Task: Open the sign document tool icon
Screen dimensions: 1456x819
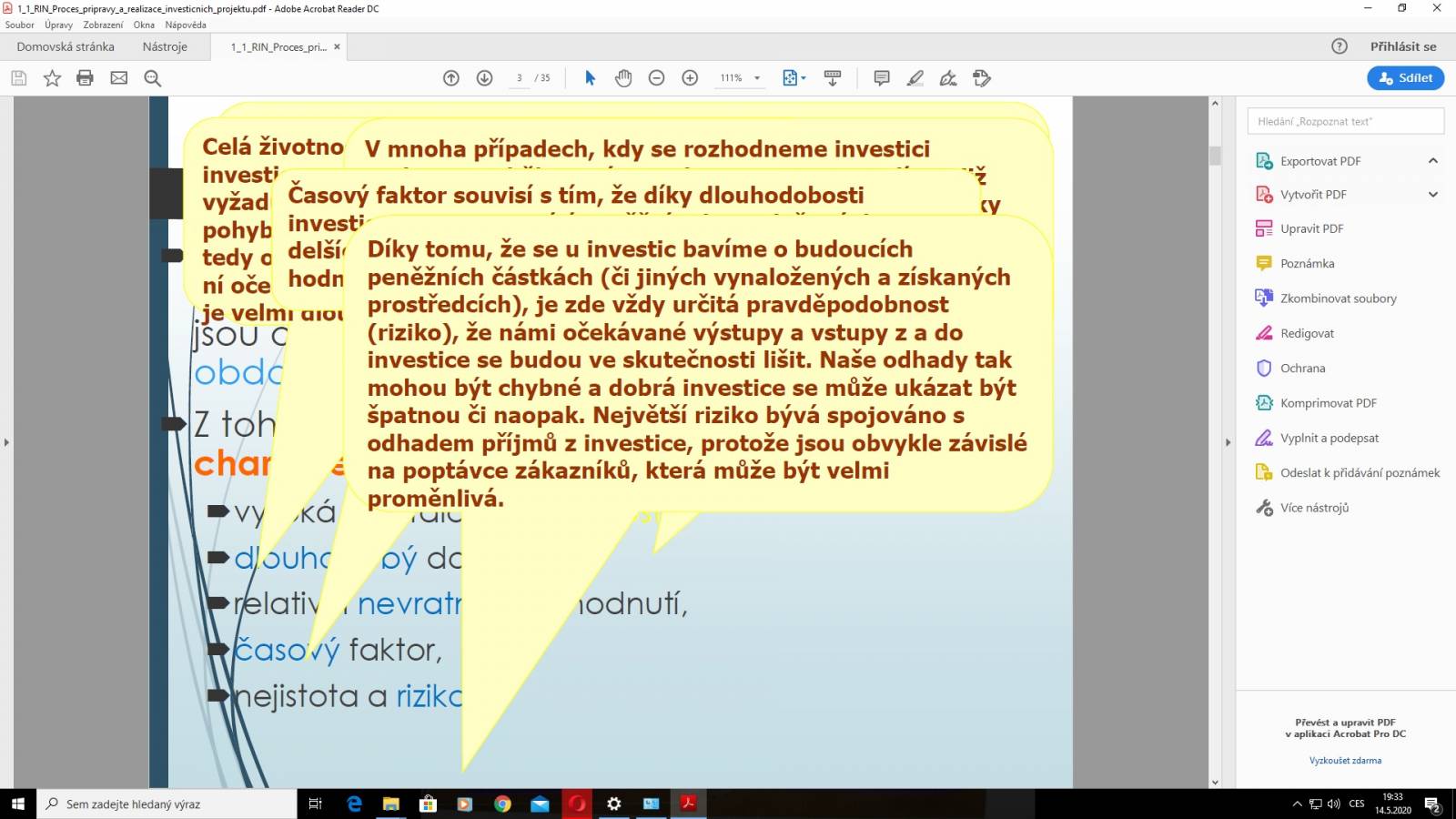Action: coord(948,78)
